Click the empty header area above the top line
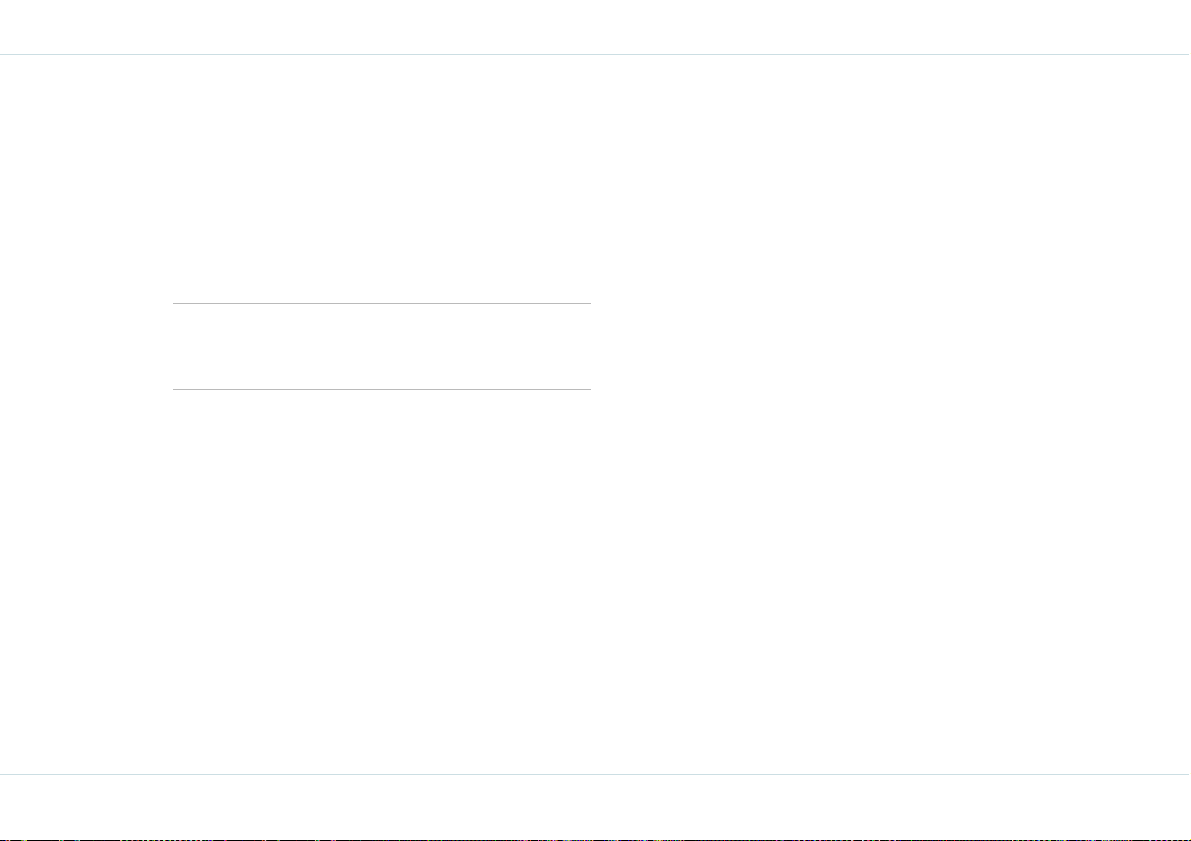Viewport: 1191px width, 841px height. 596,27
